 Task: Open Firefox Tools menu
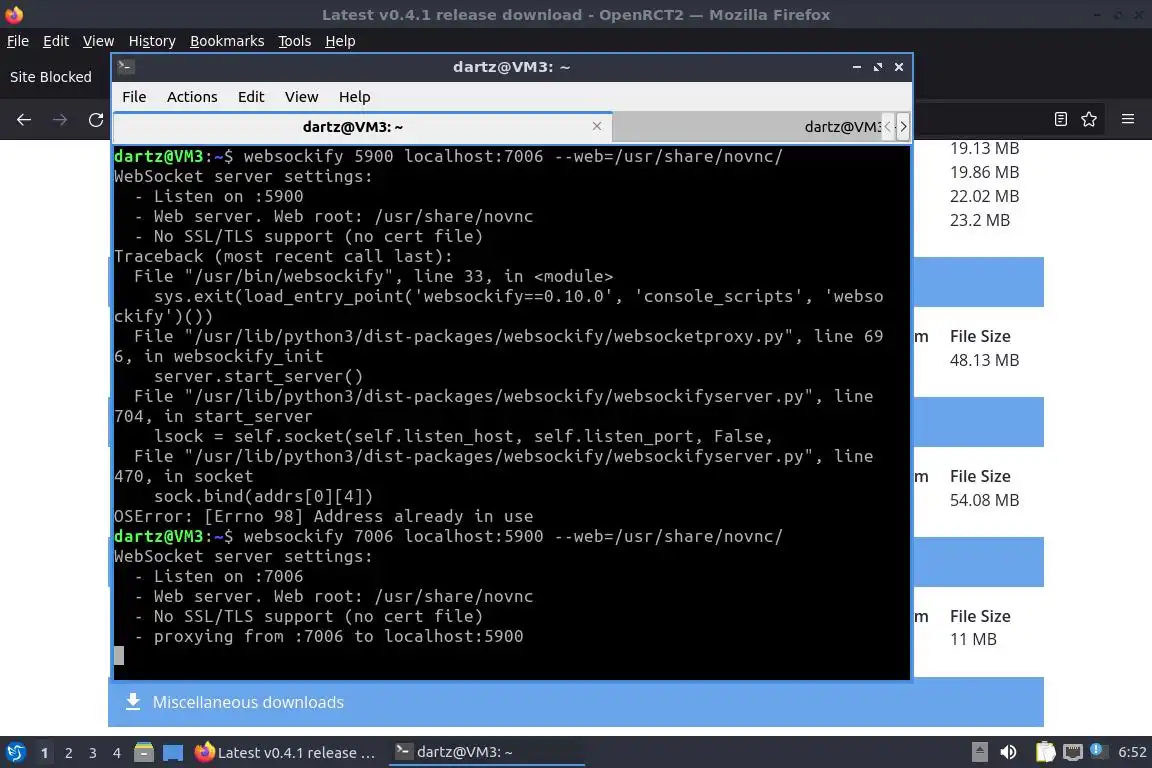tap(295, 41)
